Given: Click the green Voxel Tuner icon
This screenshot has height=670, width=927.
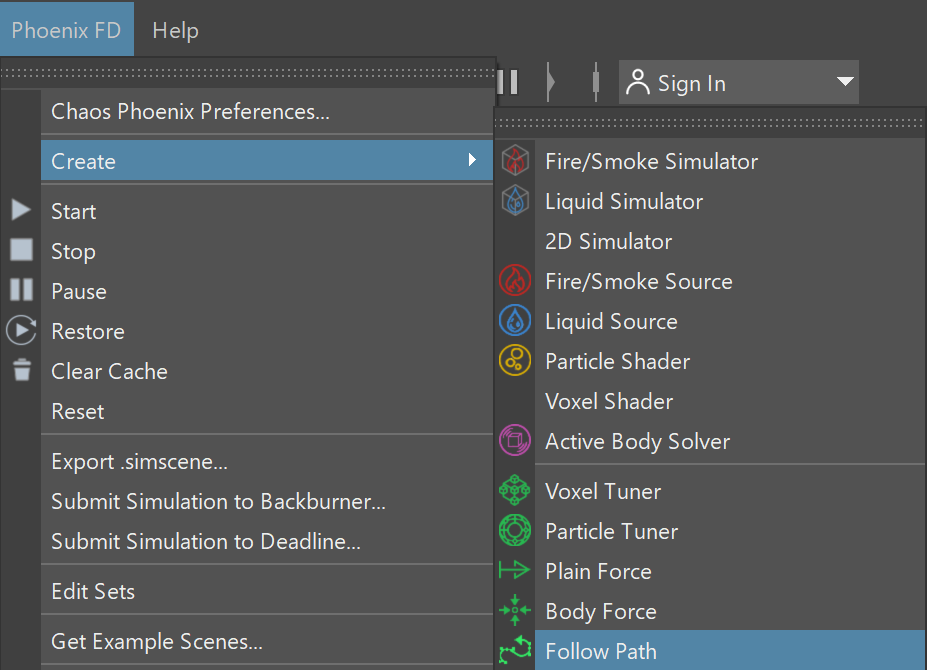Looking at the screenshot, I should coord(515,490).
